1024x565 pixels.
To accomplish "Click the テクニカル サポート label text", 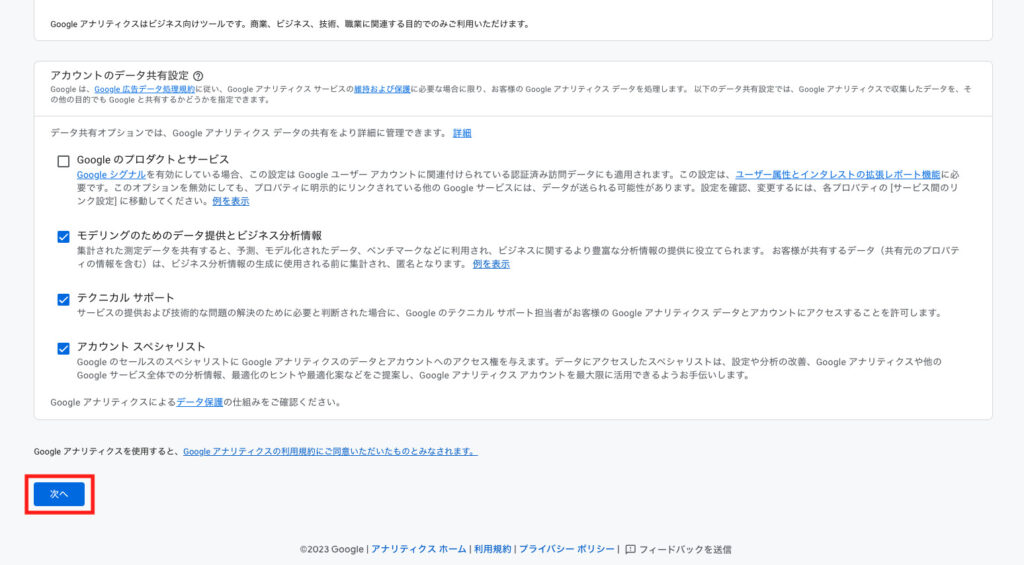I will point(125,298).
